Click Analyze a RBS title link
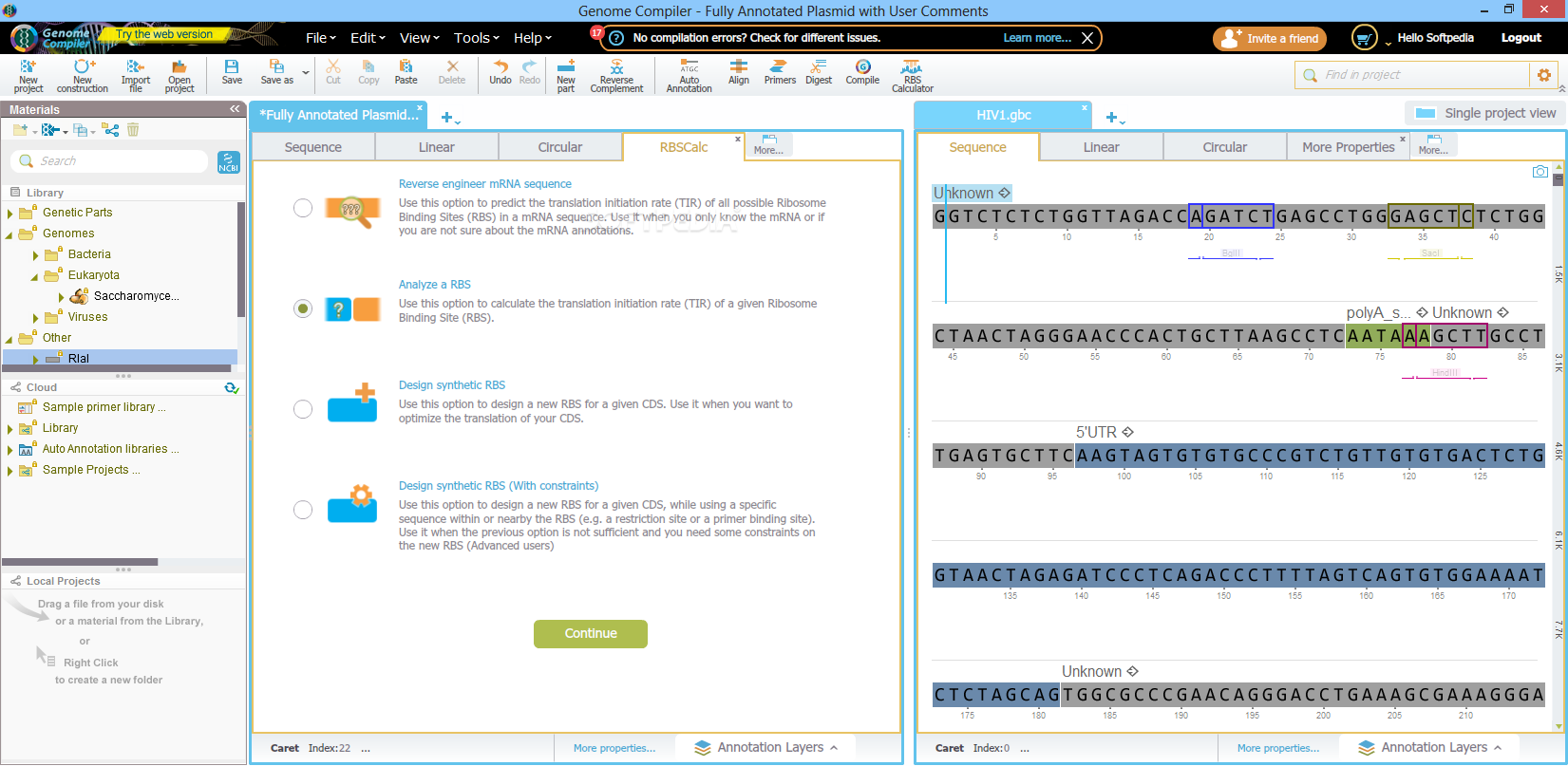Screen dimensions: 1568x766 tap(435, 285)
